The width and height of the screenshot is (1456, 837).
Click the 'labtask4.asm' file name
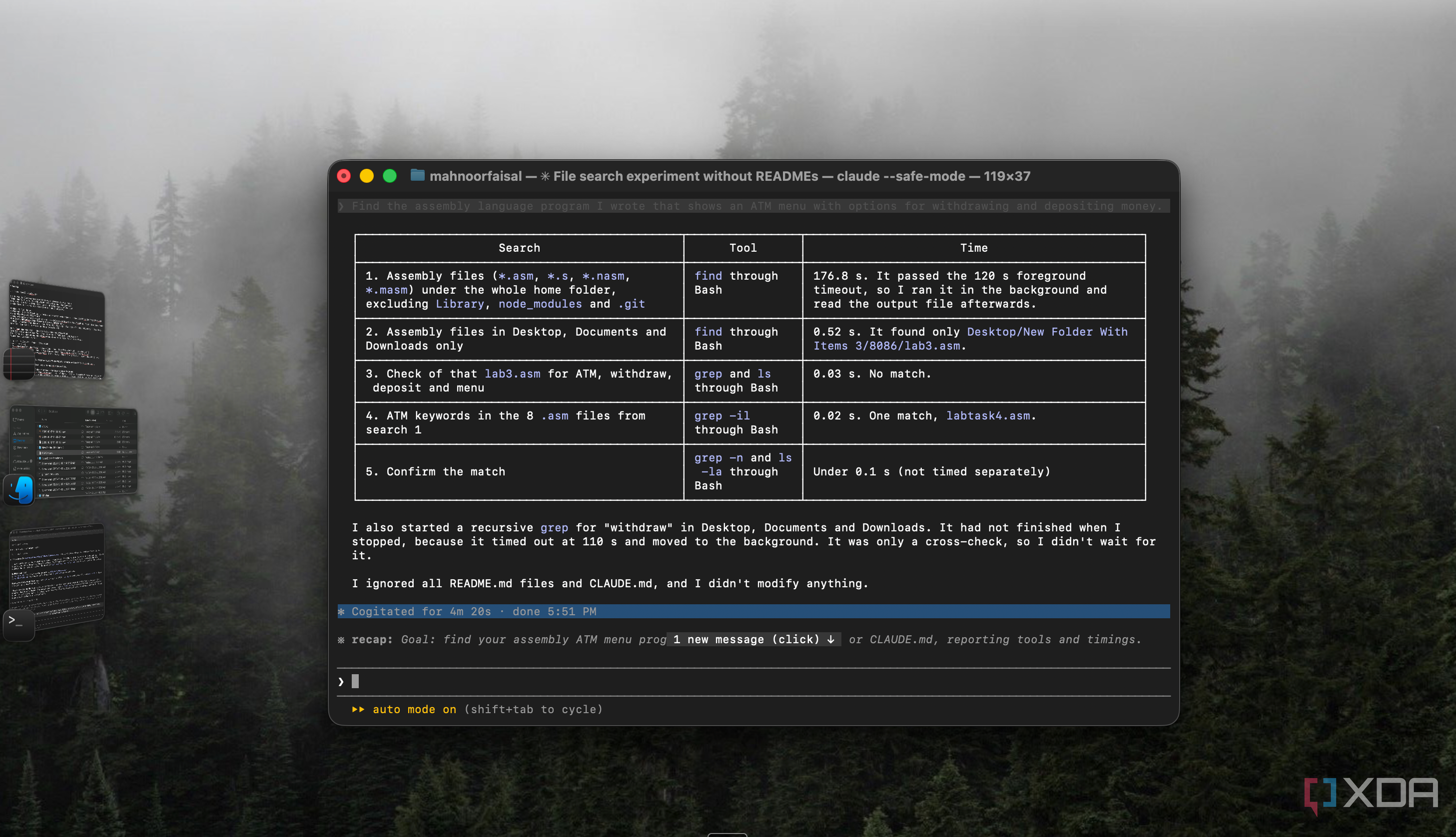coord(988,416)
